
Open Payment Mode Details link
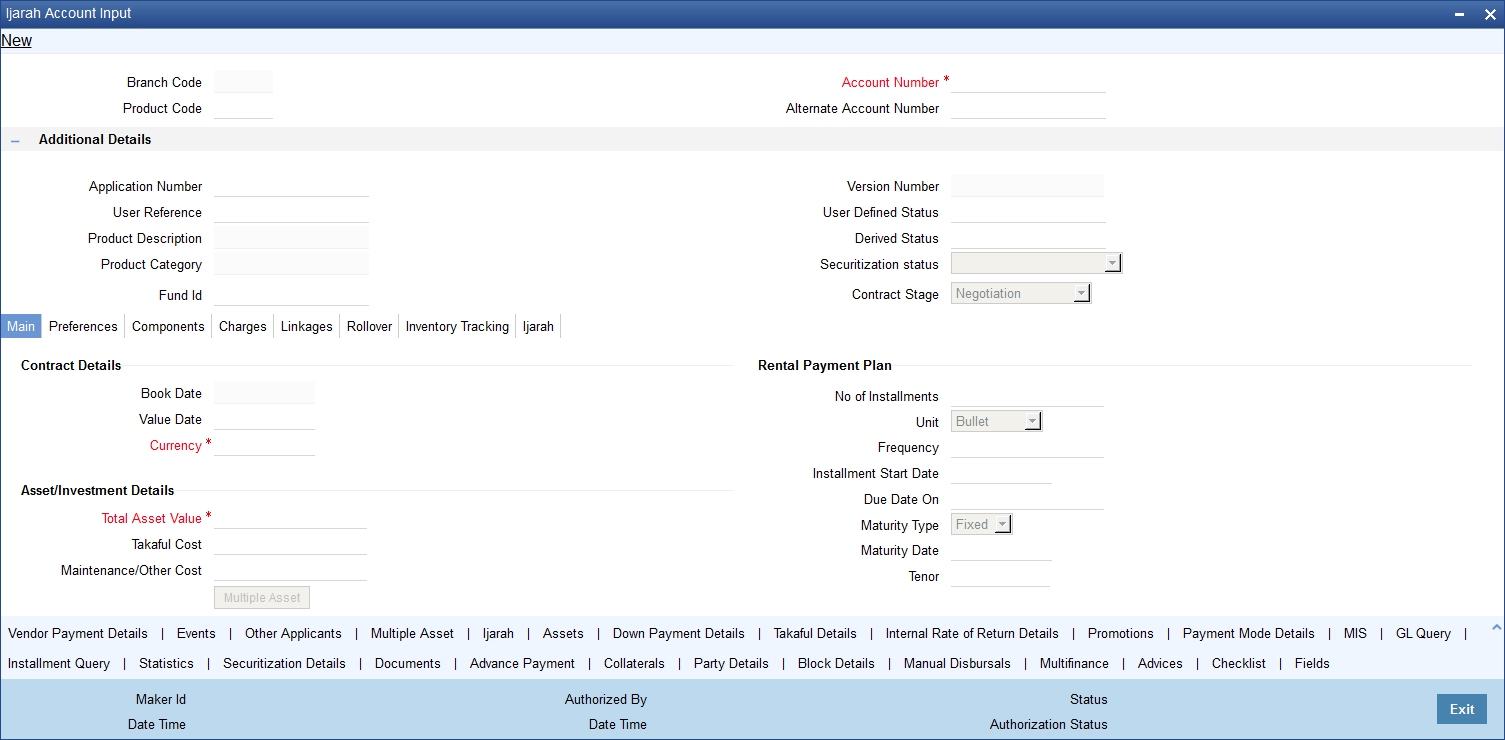click(1249, 634)
